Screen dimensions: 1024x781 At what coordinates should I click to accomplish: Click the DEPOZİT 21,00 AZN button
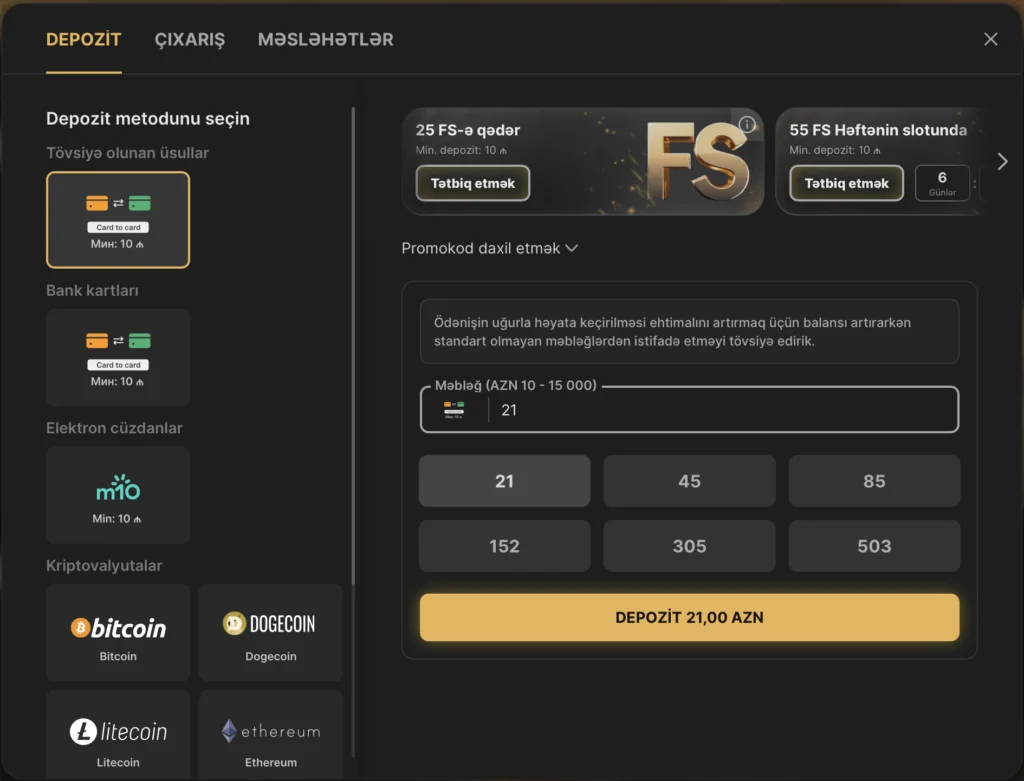(x=689, y=617)
